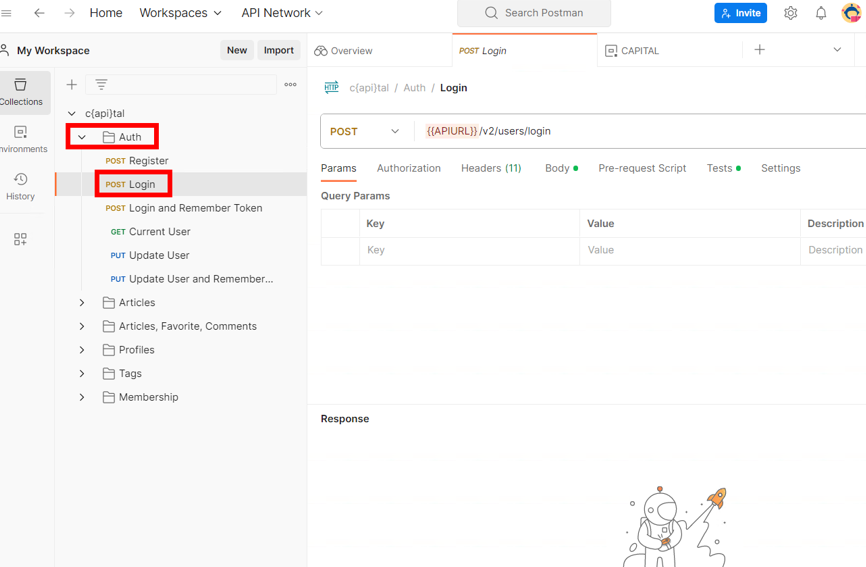Screen dimensions: 866x567
Task: Open the Workspaces dropdown
Action: pos(180,13)
